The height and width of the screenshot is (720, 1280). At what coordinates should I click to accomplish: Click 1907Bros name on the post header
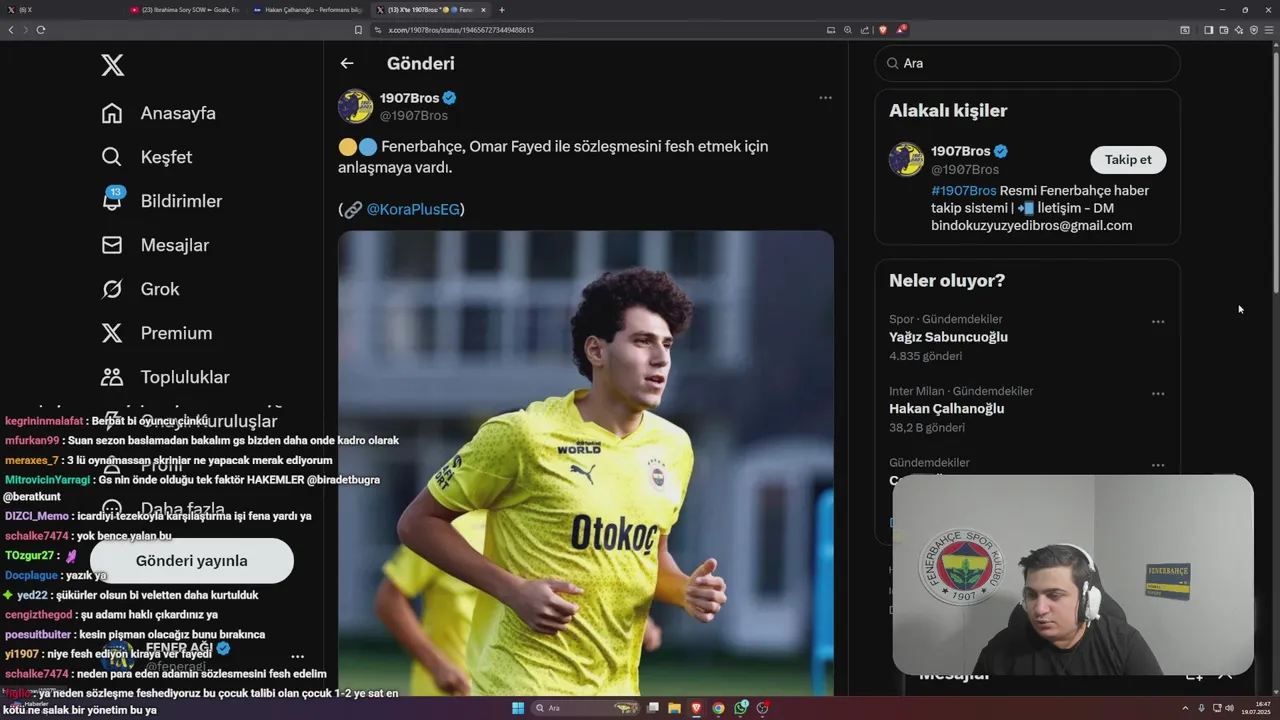[409, 98]
